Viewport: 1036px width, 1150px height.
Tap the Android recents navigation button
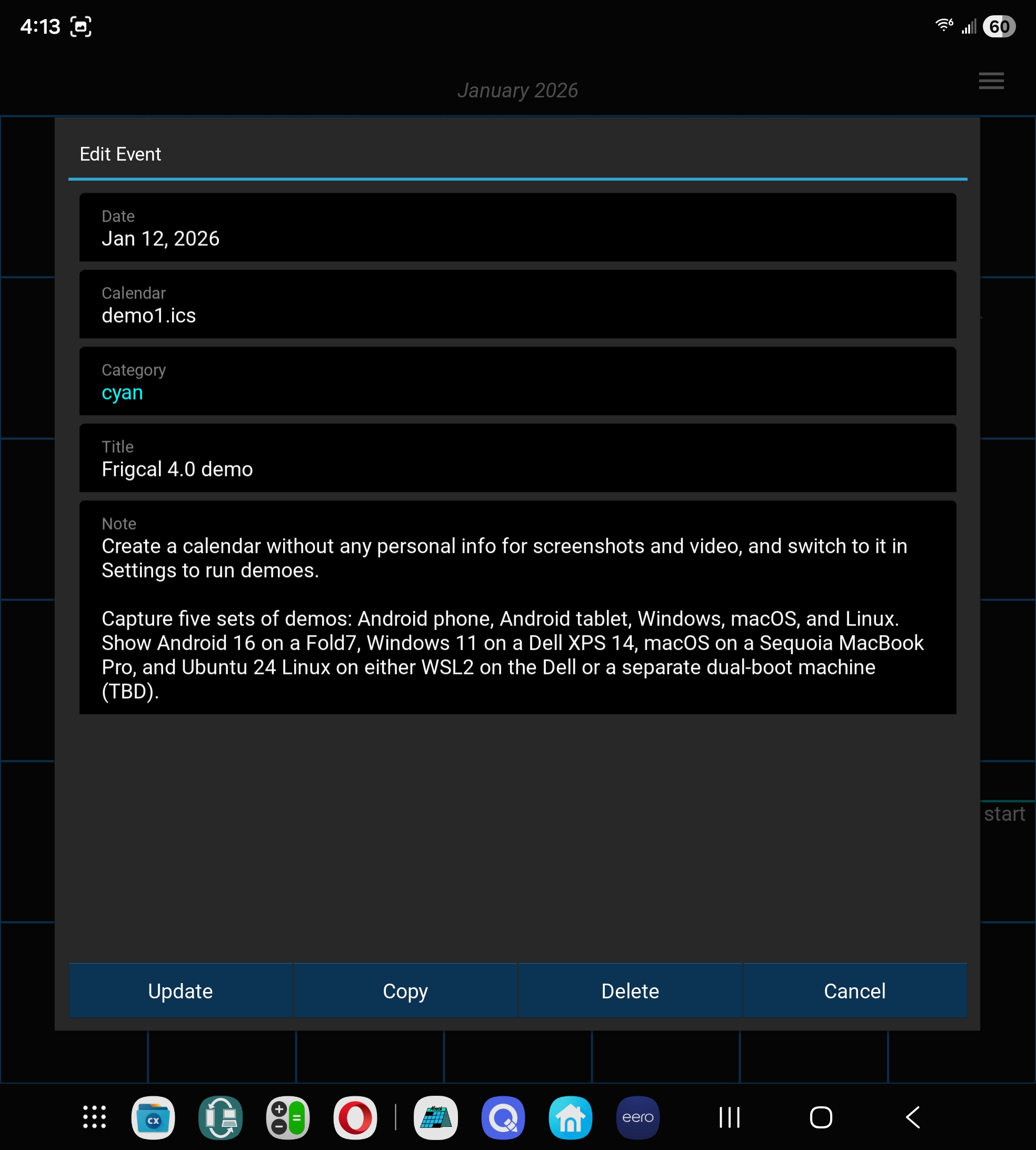click(x=729, y=1117)
